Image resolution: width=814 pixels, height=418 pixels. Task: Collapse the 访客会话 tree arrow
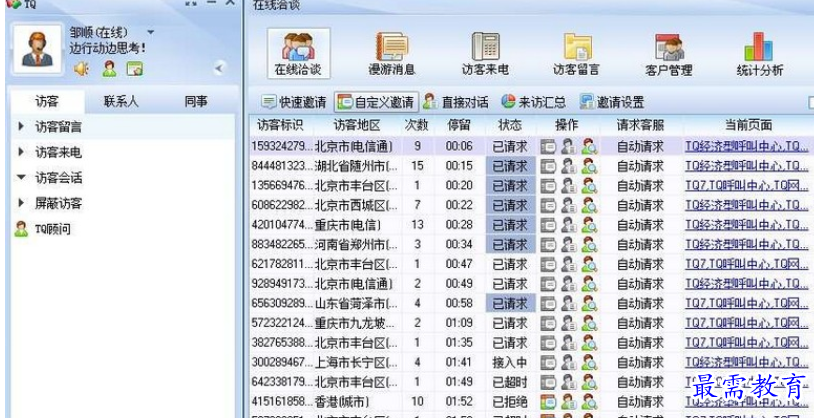21,177
